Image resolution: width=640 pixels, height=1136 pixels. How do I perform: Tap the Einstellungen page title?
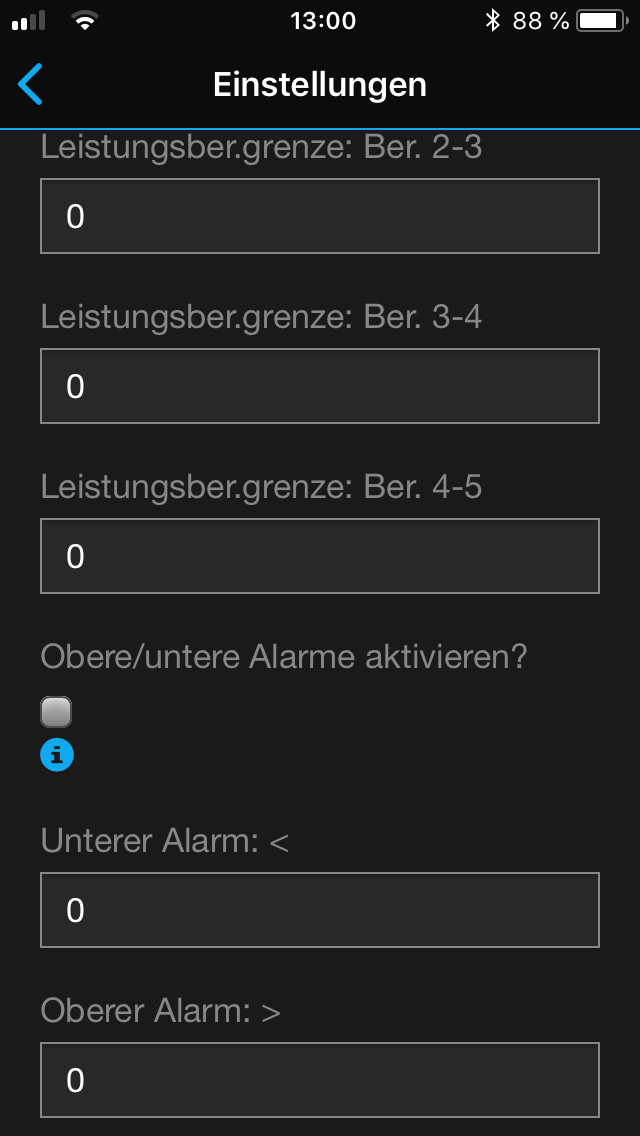tap(320, 84)
